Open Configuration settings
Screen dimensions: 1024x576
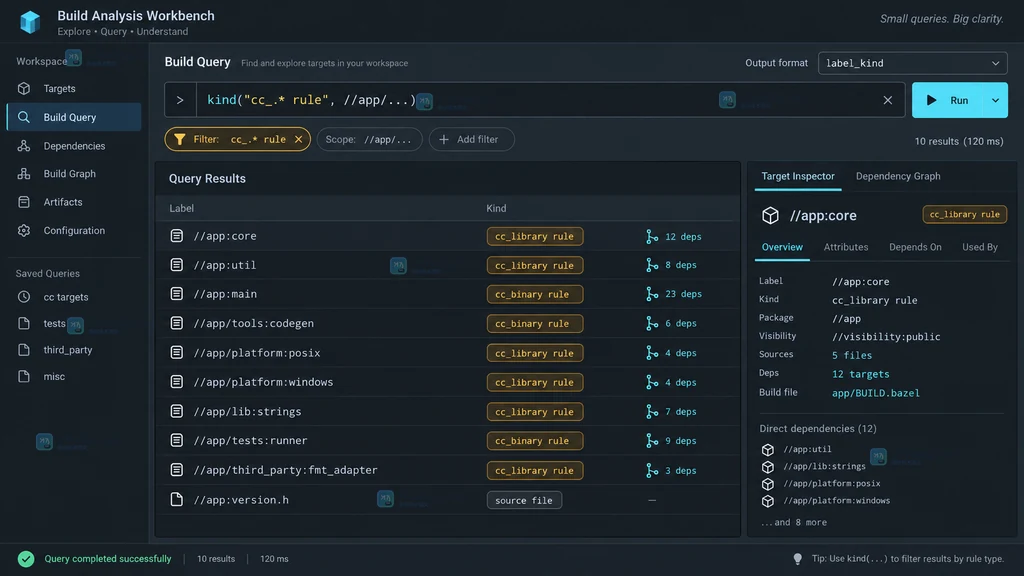click(74, 231)
